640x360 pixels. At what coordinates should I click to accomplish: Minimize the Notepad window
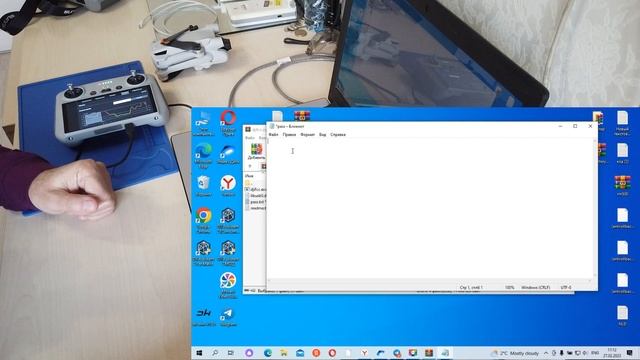(x=560, y=126)
